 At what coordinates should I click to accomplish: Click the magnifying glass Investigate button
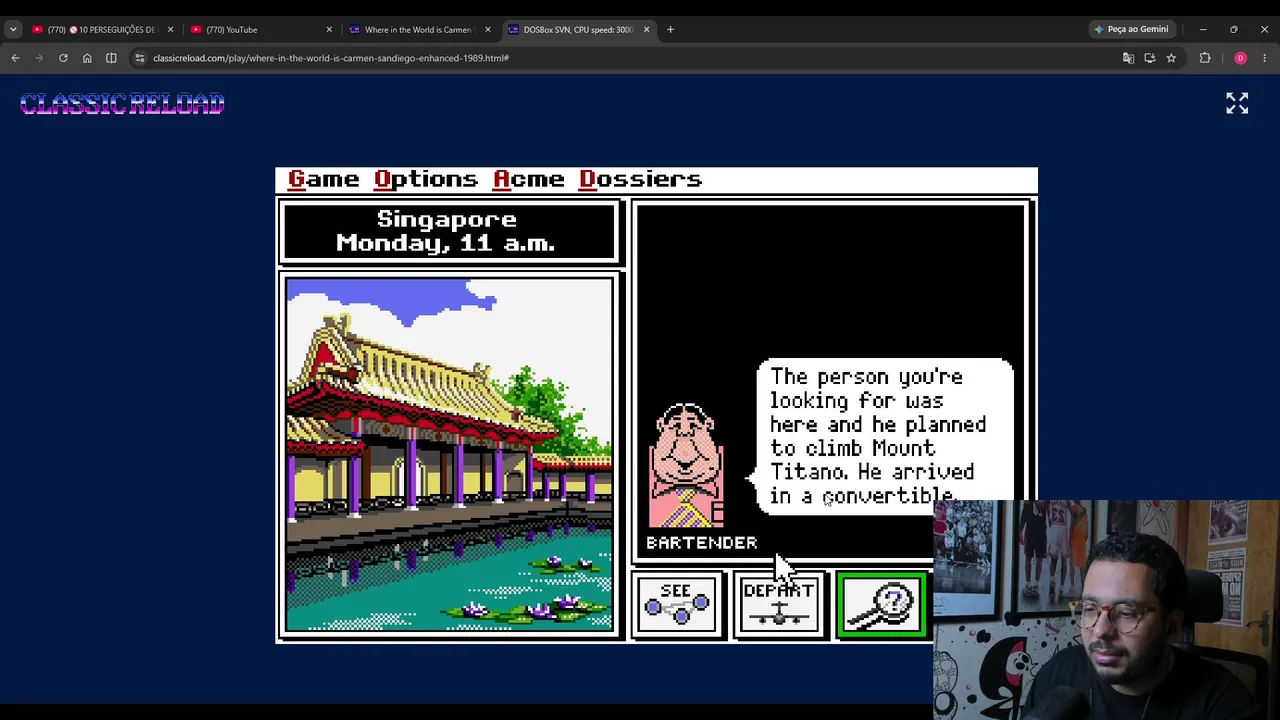881,604
